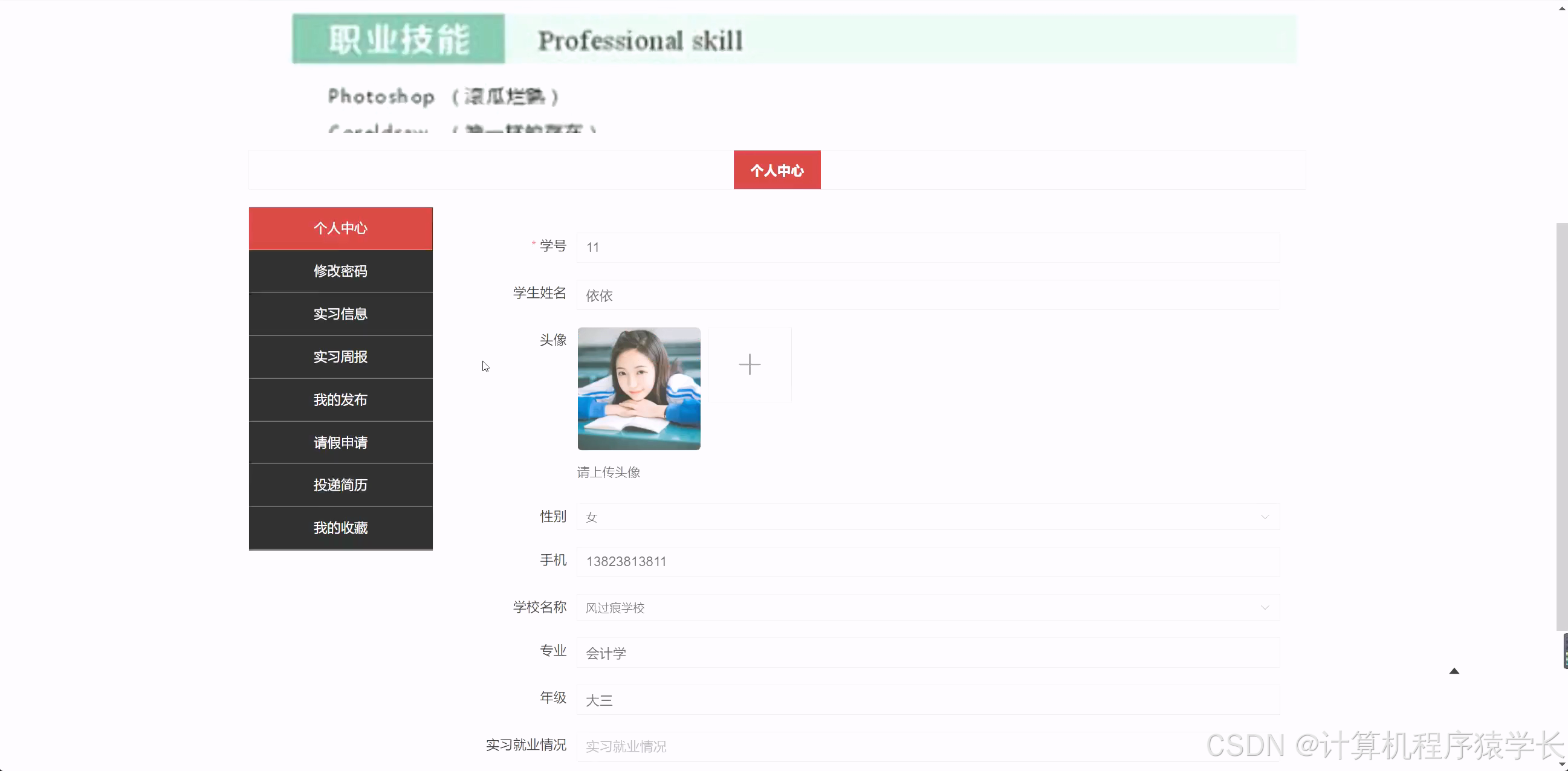Click the scroll-to-top arrow at bottom right

pyautogui.click(x=1455, y=670)
